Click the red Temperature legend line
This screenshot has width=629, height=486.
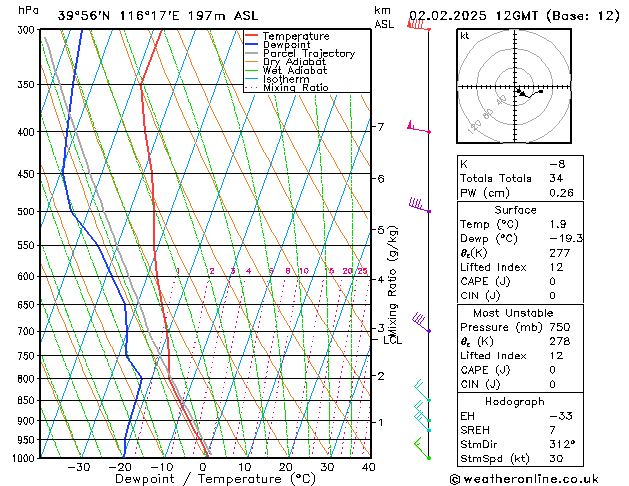(x=251, y=36)
